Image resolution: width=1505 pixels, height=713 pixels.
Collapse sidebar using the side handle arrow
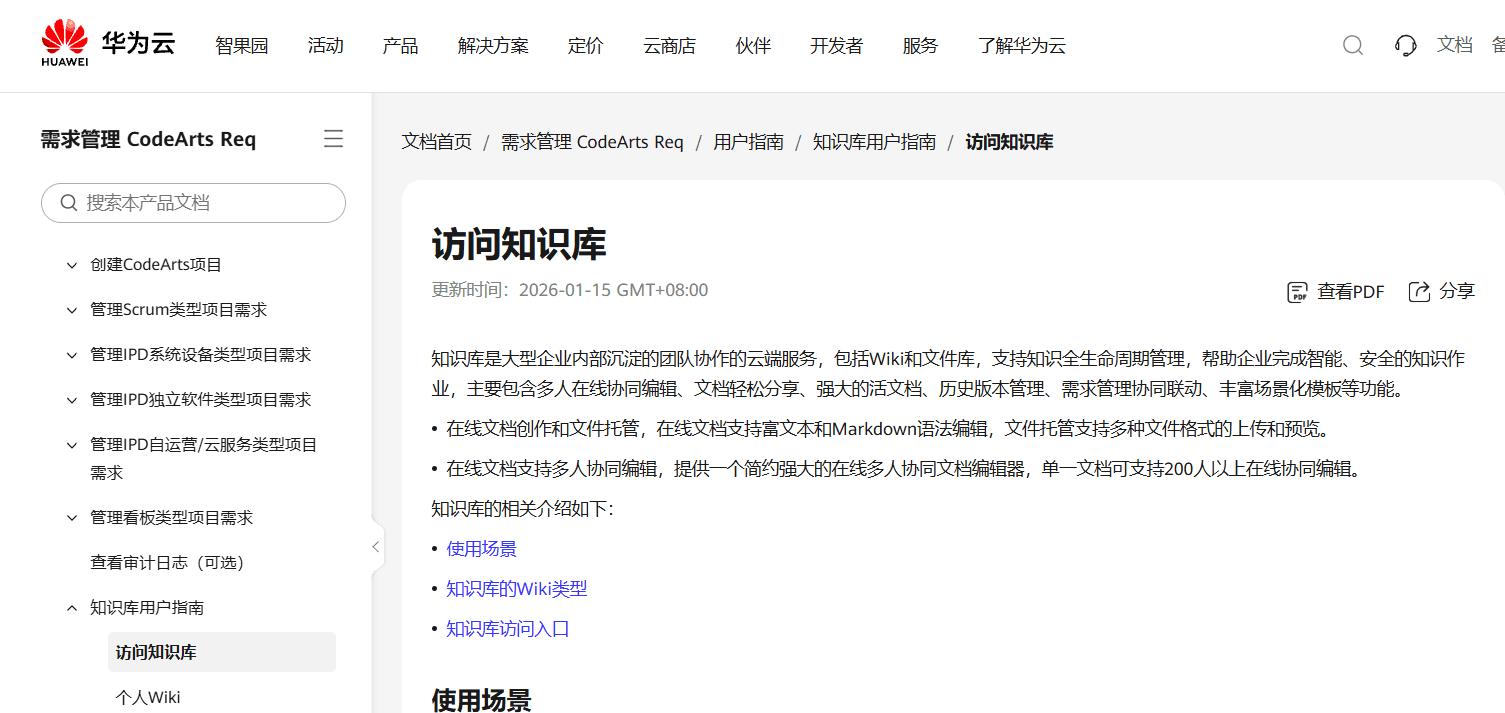(376, 546)
